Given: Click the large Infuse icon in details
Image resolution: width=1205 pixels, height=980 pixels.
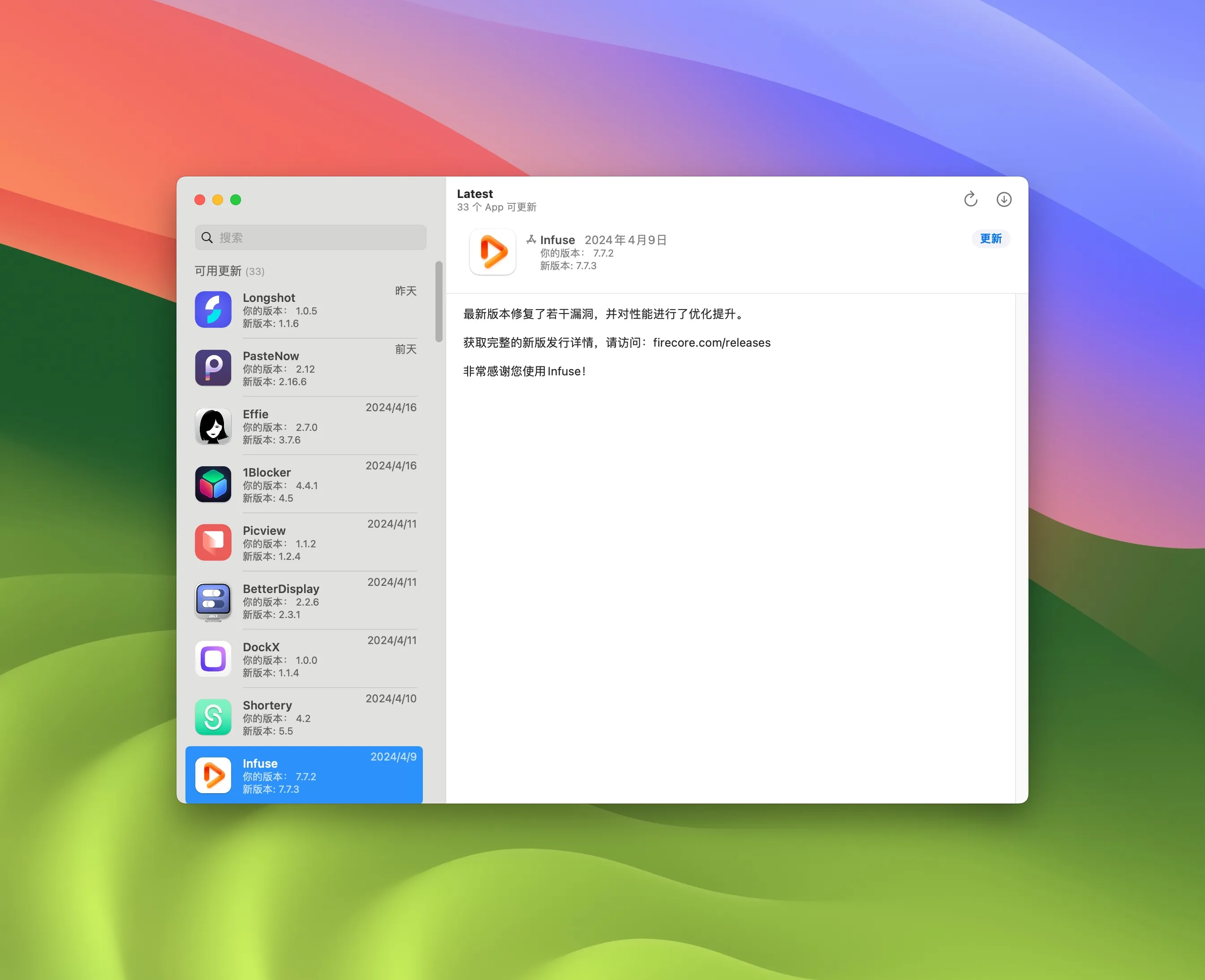Looking at the screenshot, I should [492, 252].
